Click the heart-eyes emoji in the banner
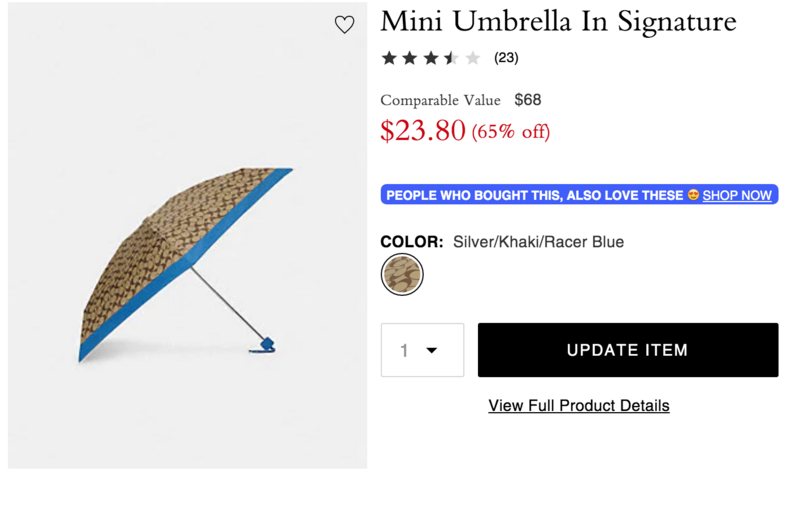This screenshot has height=507, width=800. click(x=693, y=195)
